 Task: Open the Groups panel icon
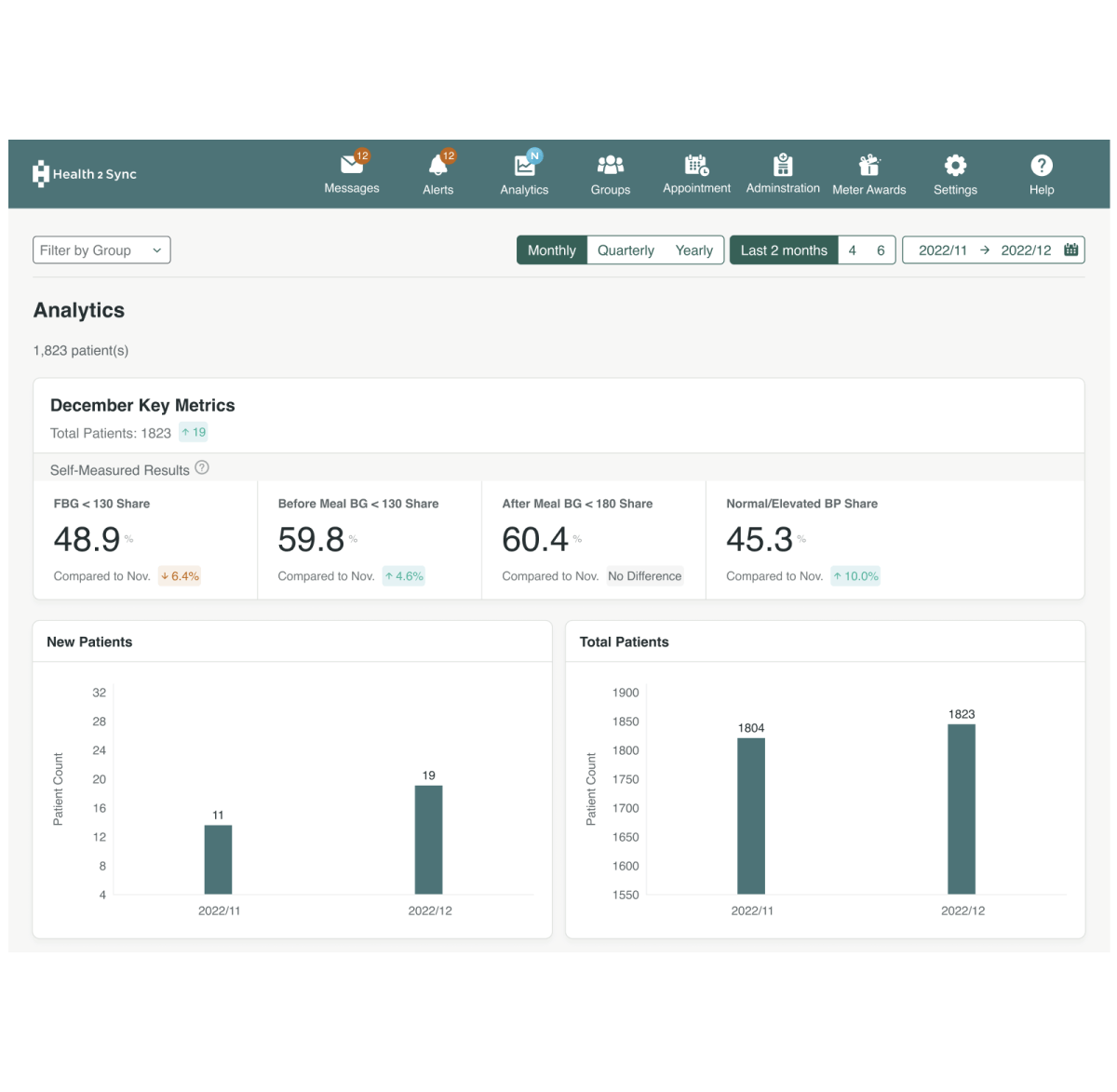610,165
